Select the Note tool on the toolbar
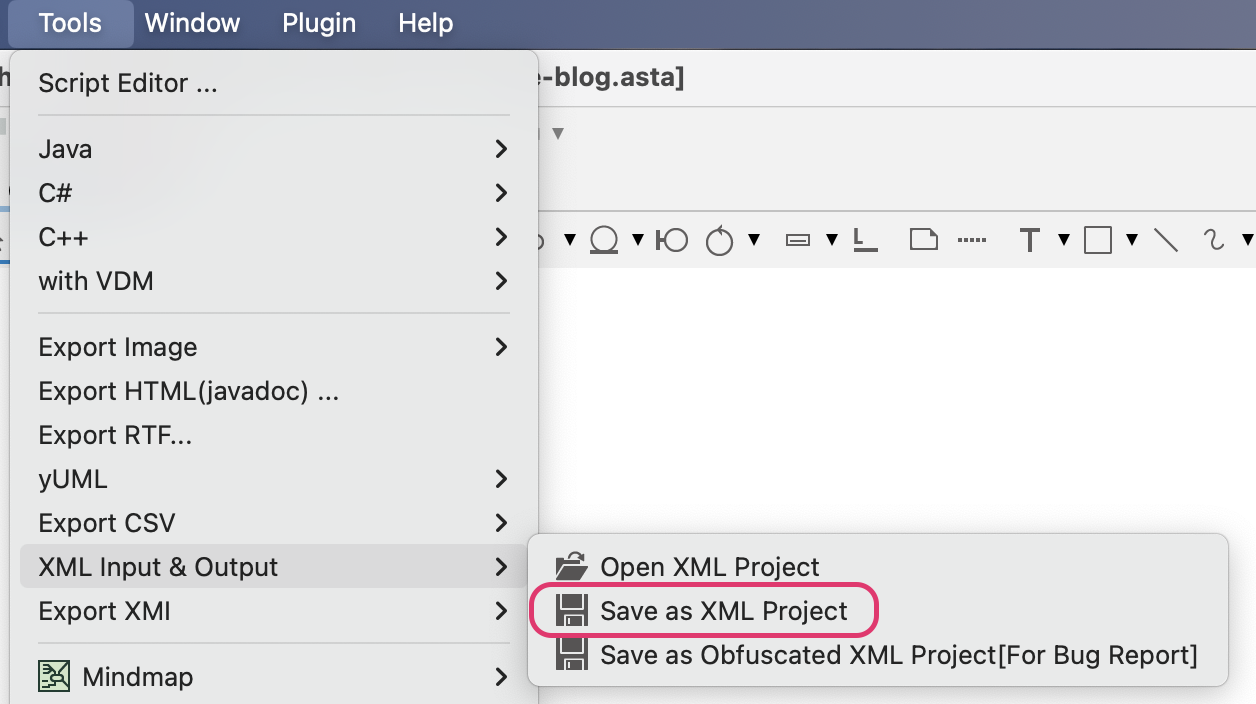This screenshot has width=1256, height=704. 922,240
